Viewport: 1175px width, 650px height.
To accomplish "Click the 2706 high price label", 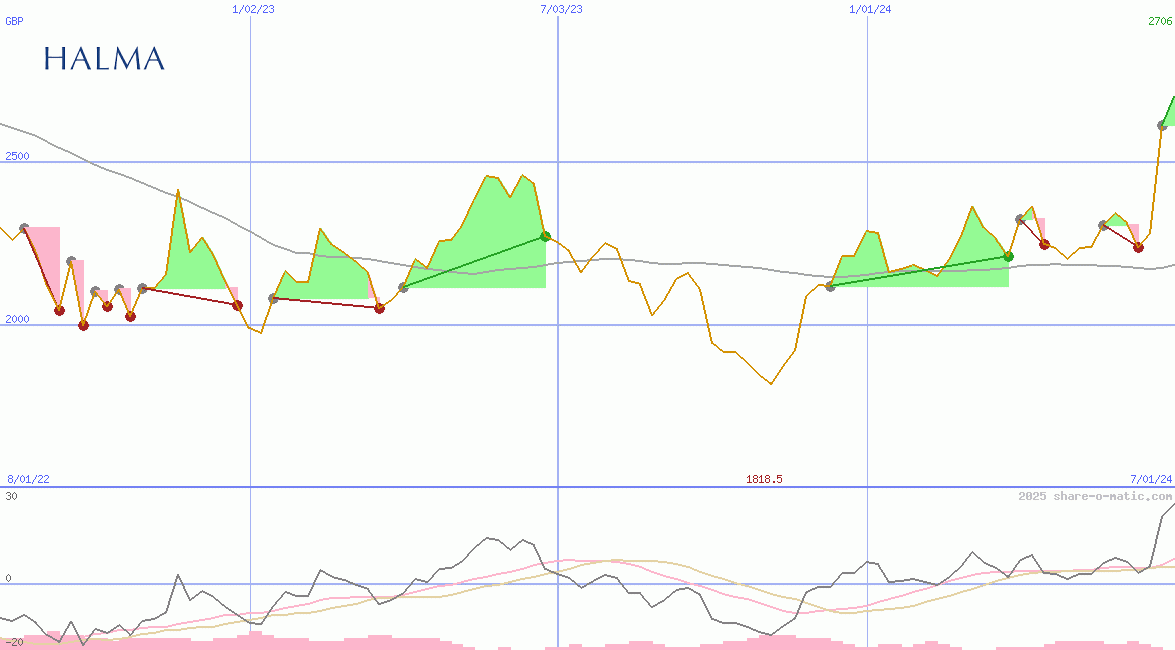I will [1160, 21].
